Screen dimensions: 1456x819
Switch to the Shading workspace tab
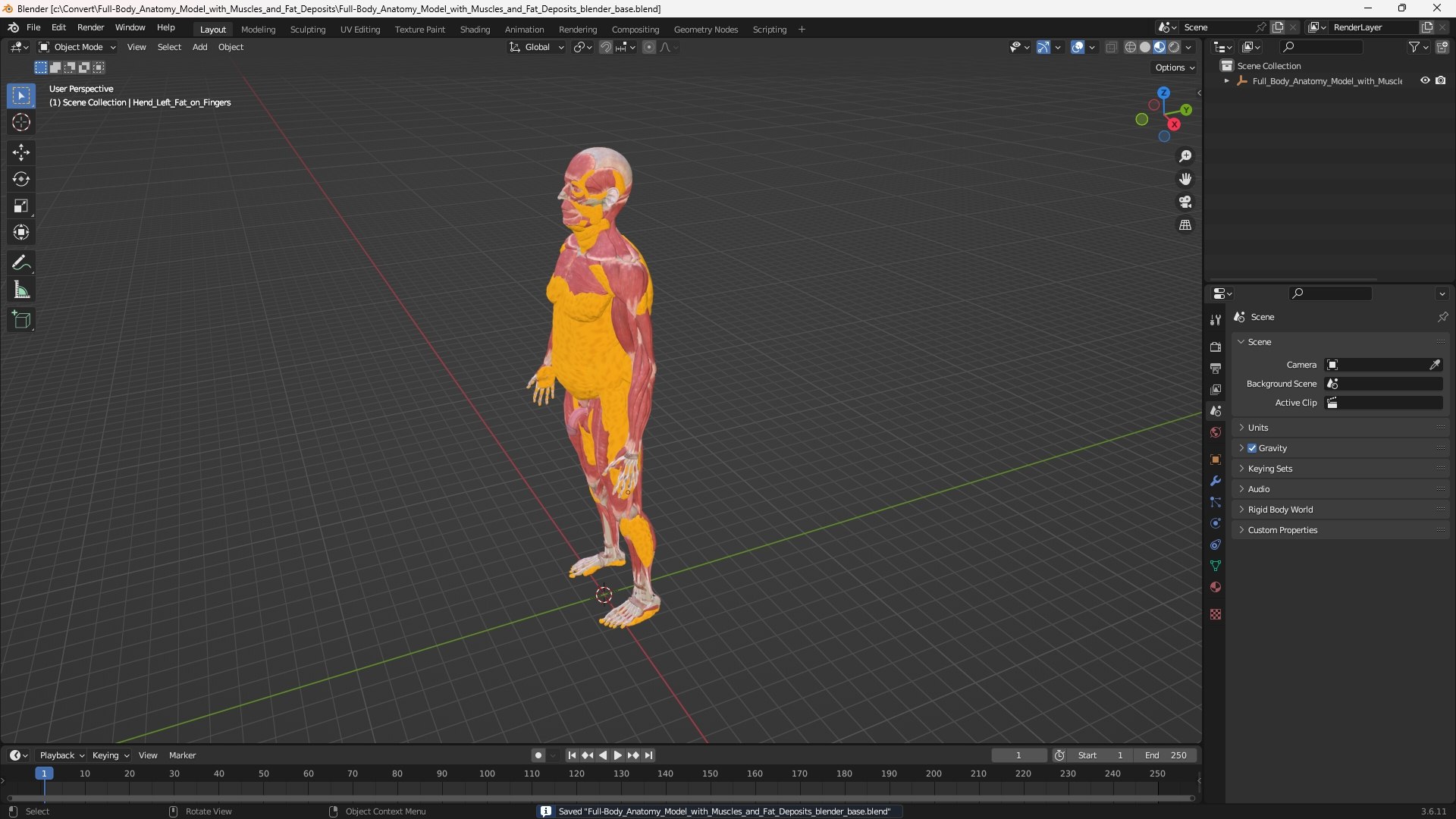[x=475, y=30]
